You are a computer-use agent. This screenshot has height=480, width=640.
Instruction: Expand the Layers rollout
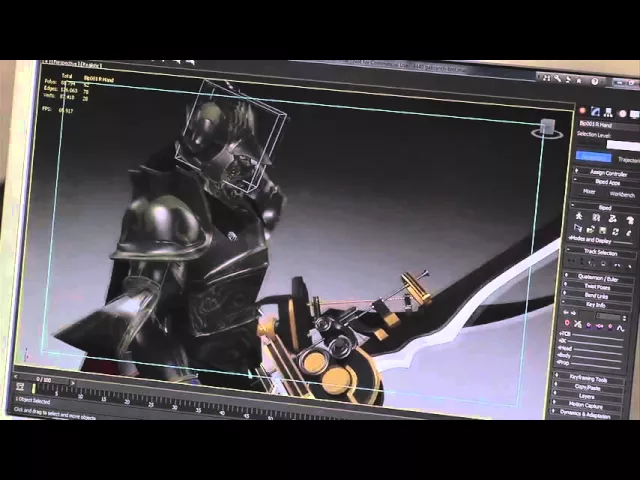[587, 396]
